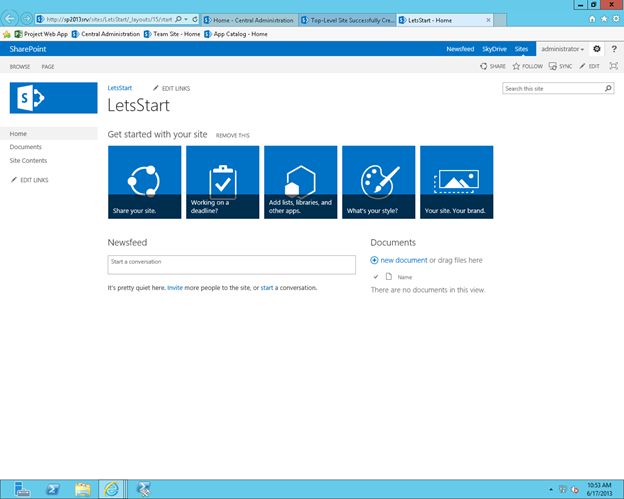Image resolution: width=624 pixels, height=499 pixels.
Task: Open Sites in the suite bar
Action: click(x=521, y=49)
